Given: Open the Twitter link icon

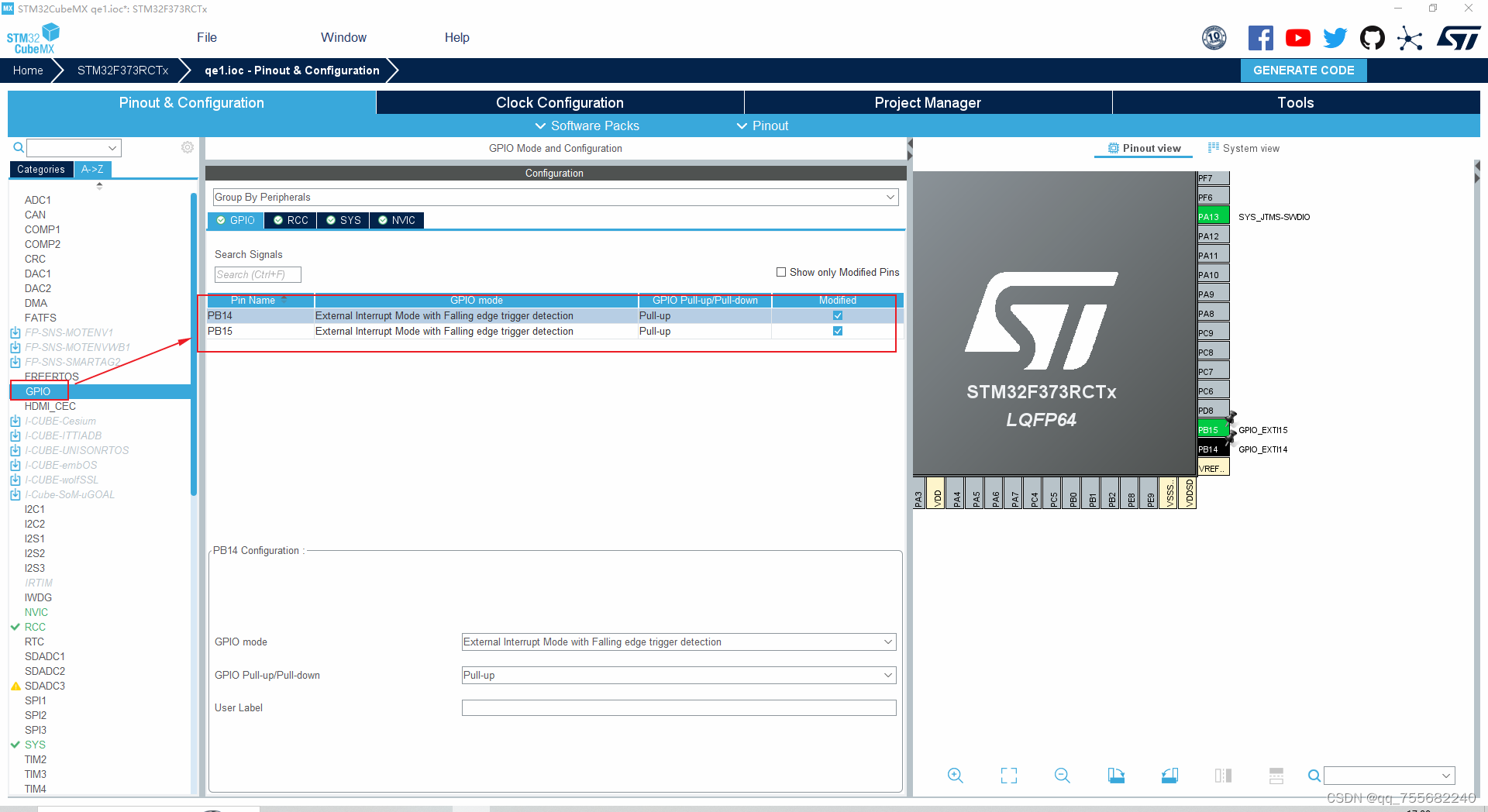Looking at the screenshot, I should point(1335,38).
